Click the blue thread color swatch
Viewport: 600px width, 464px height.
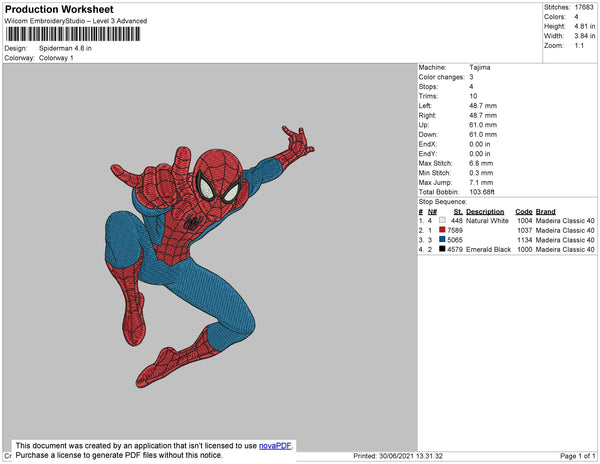[442, 239]
